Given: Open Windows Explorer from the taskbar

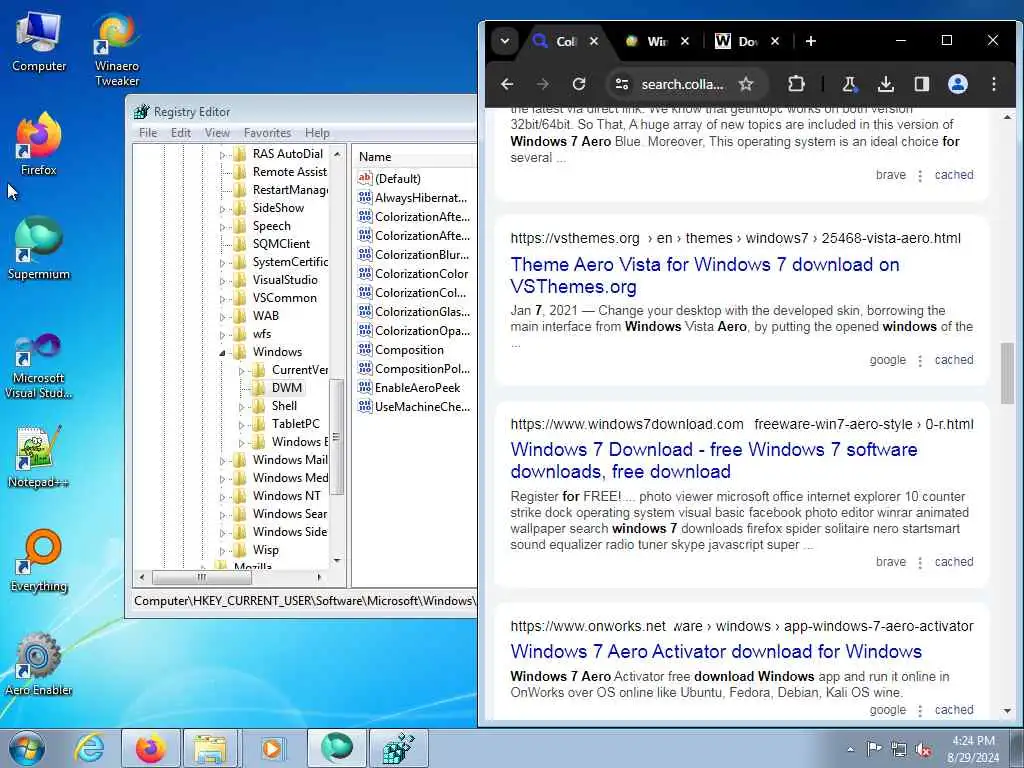Looking at the screenshot, I should [x=210, y=748].
